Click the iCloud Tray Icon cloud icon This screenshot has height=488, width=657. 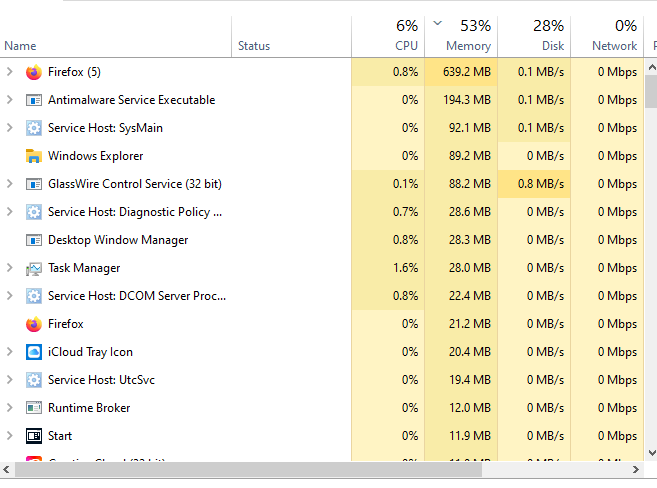[34, 352]
